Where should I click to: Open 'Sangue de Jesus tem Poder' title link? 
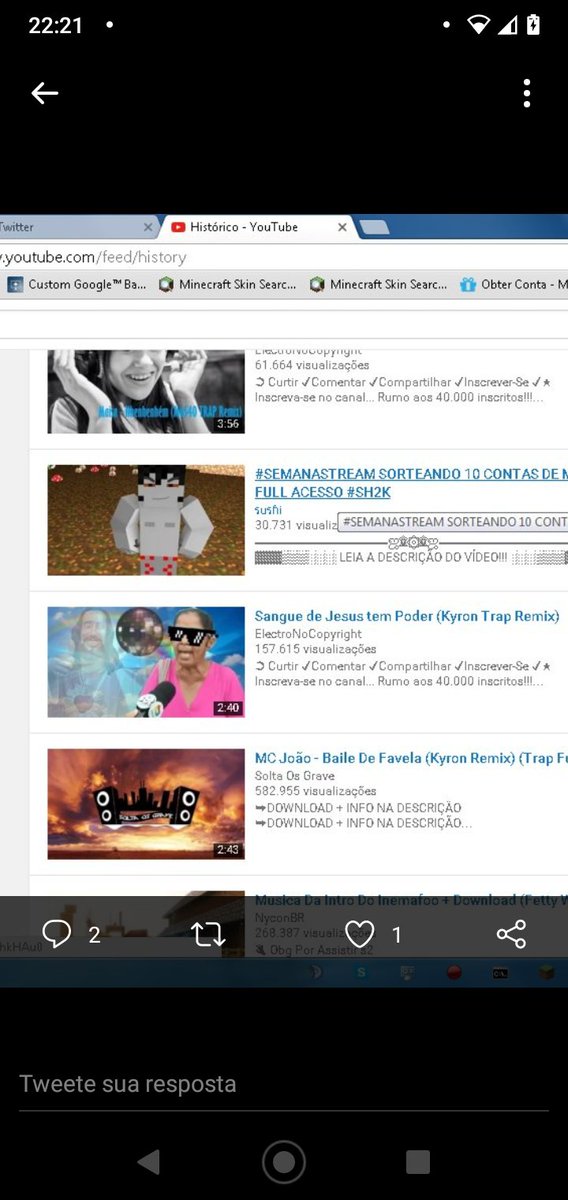click(x=406, y=616)
